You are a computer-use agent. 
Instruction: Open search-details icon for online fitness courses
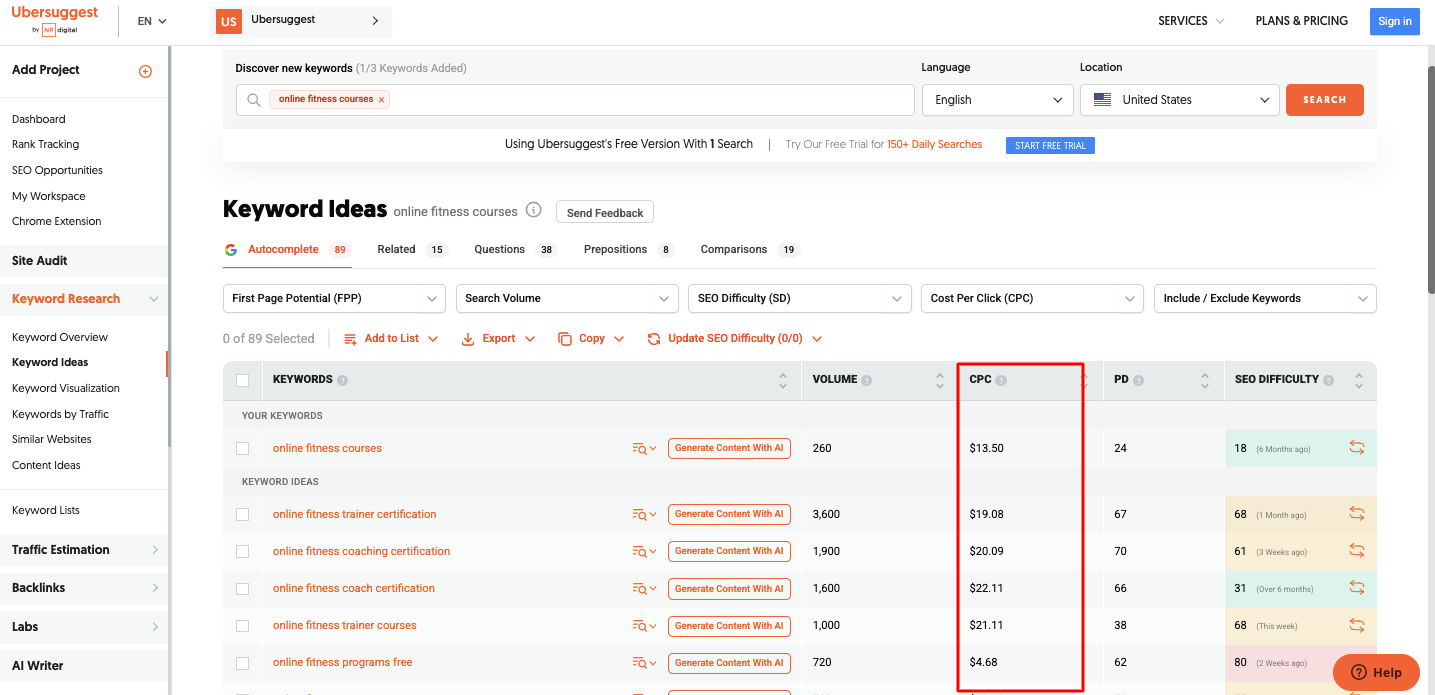click(x=644, y=449)
